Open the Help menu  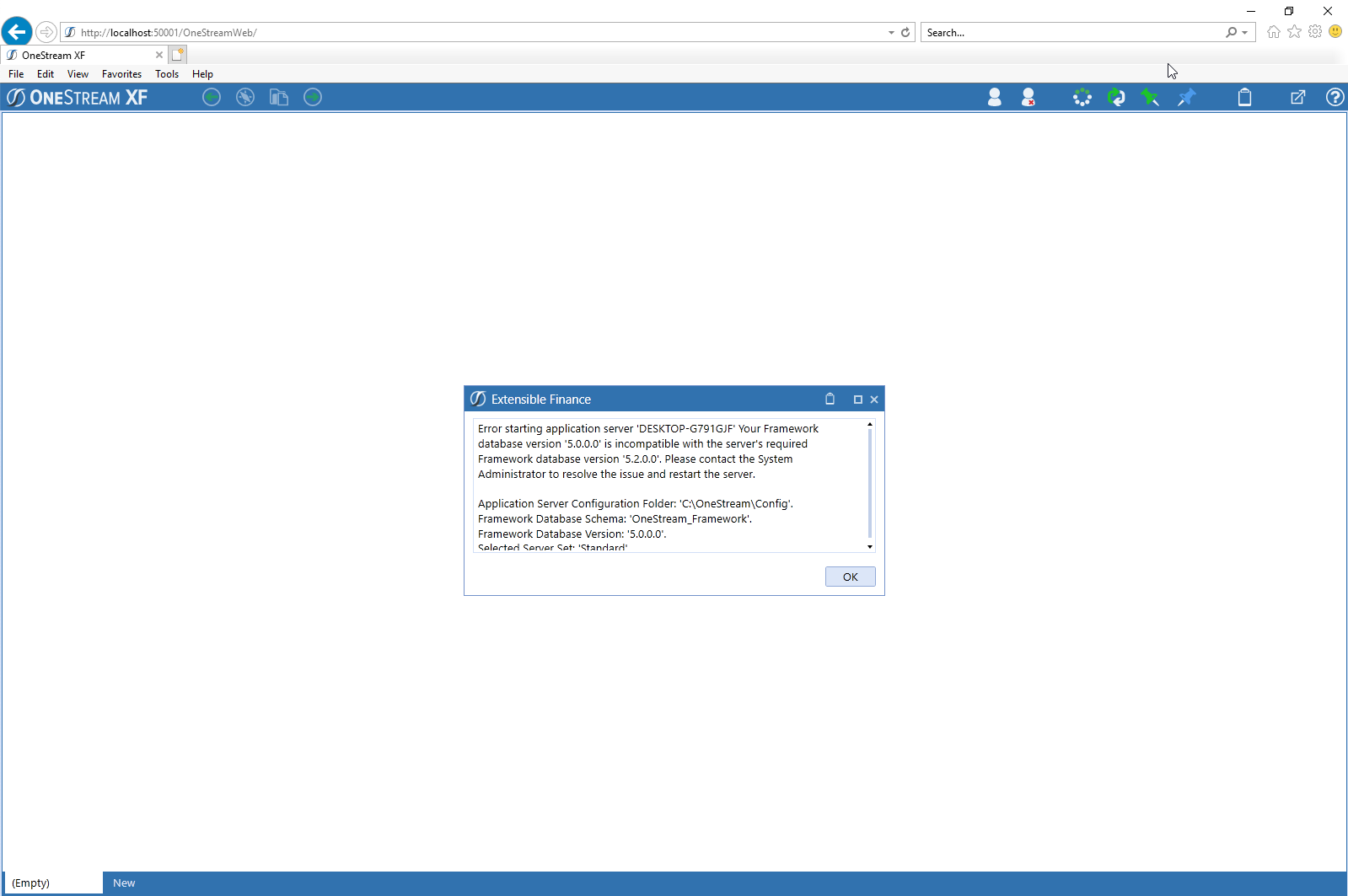pos(202,74)
